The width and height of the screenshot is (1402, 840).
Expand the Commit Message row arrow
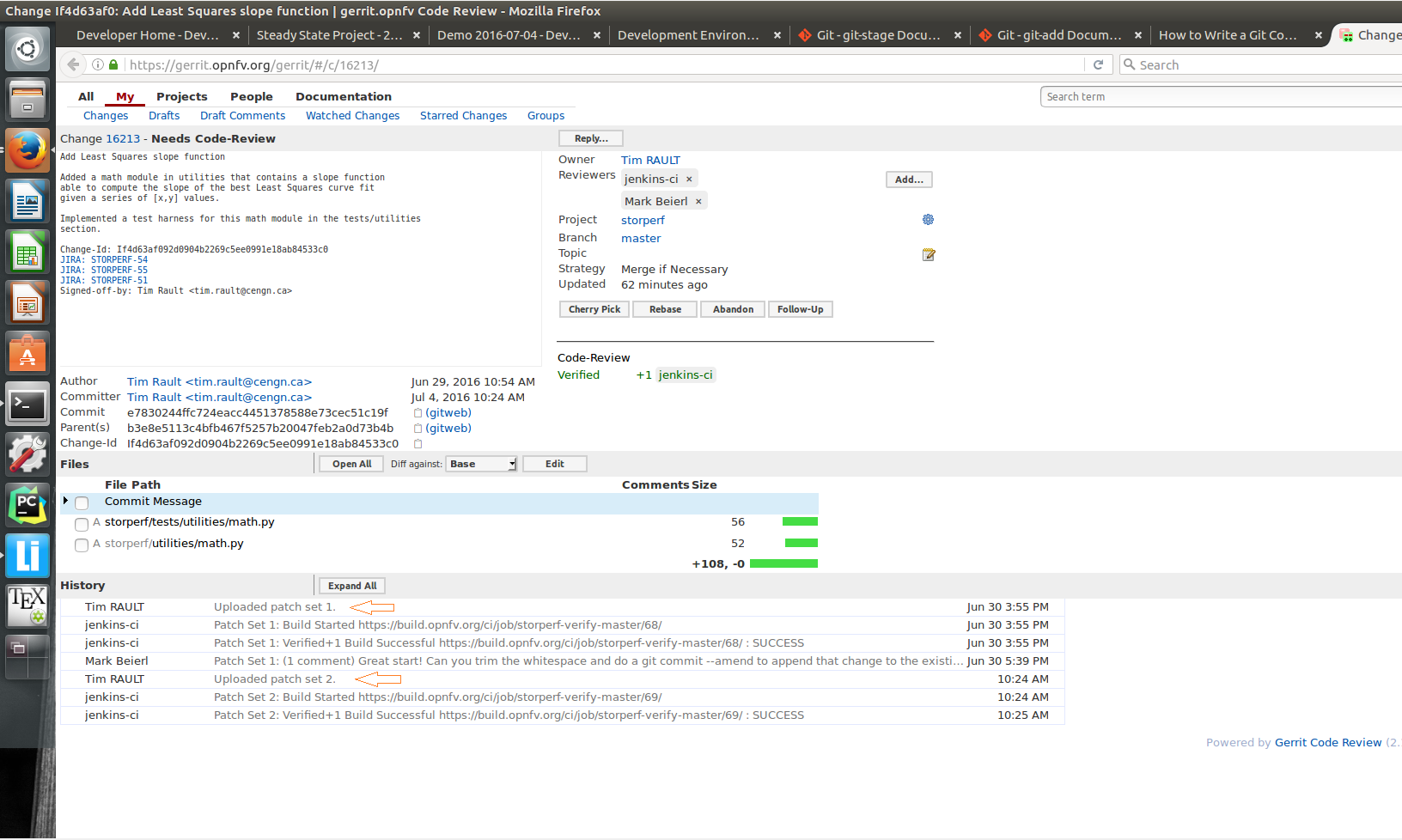click(x=65, y=501)
